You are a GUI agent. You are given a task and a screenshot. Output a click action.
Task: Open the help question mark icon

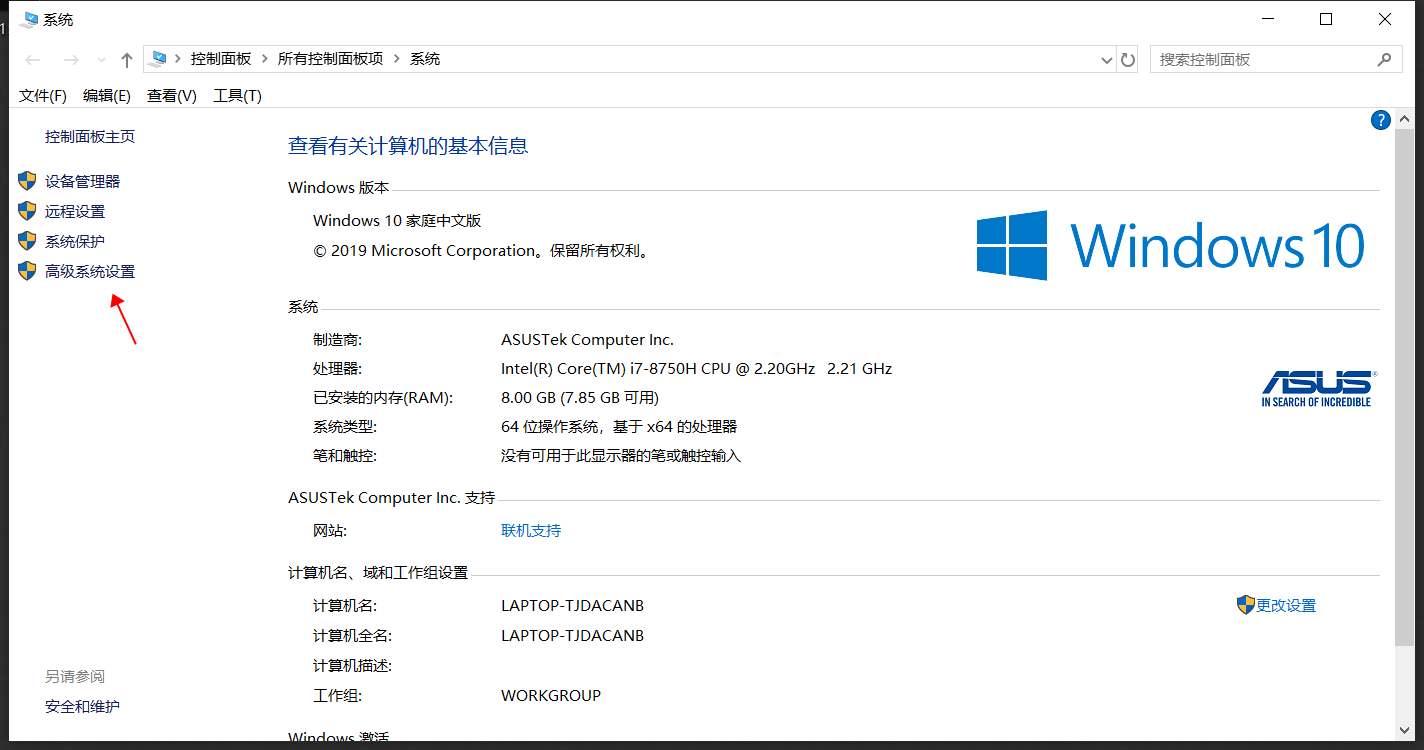(1381, 120)
